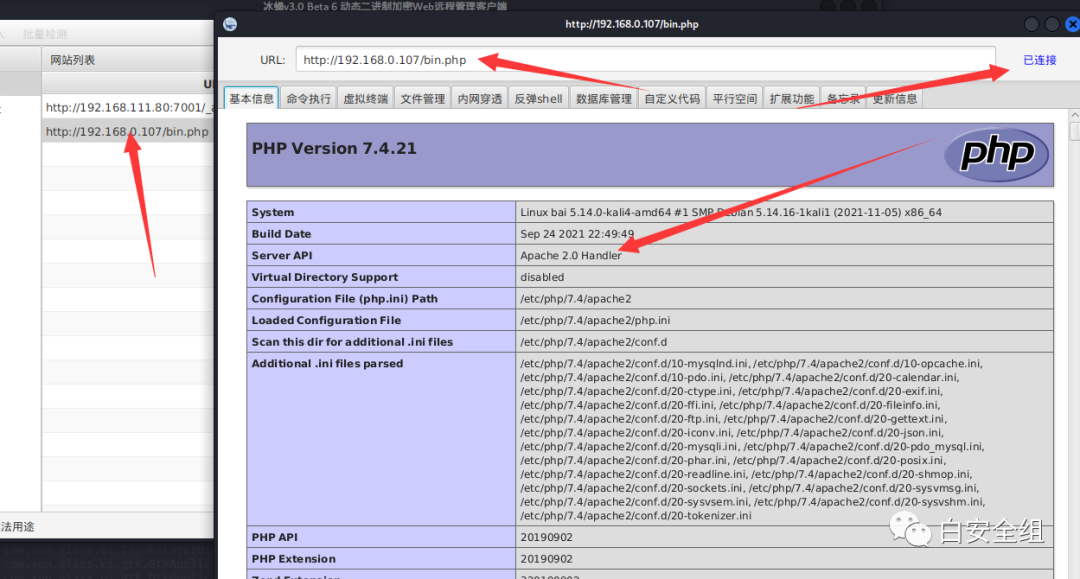The width and height of the screenshot is (1080, 579).
Task: Click the PHP Extension label
Action: point(293,559)
